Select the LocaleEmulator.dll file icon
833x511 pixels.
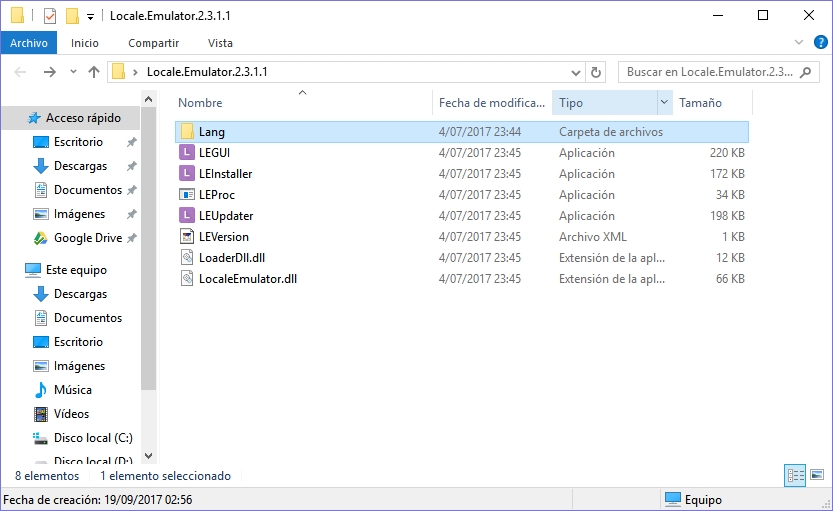tap(187, 278)
